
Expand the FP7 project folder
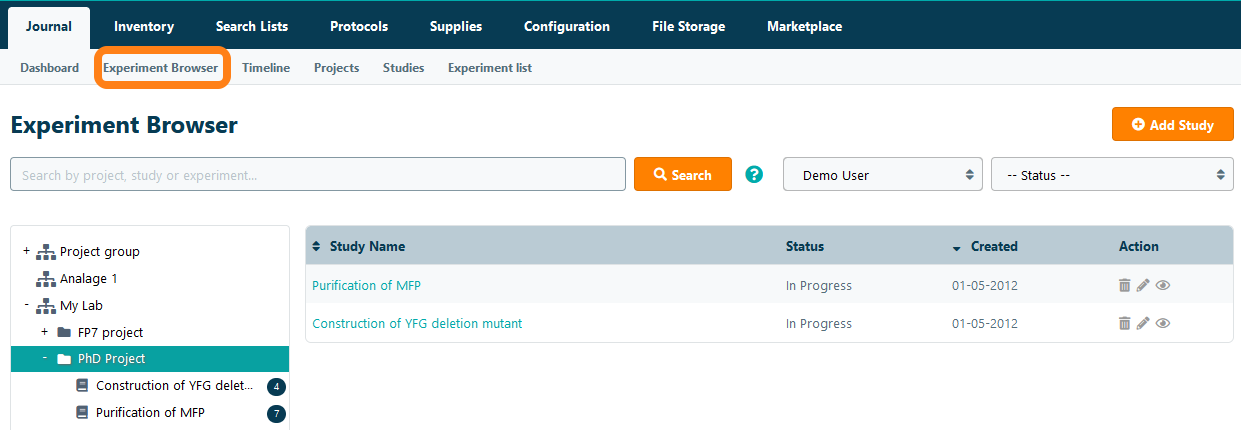pyautogui.click(x=44, y=331)
